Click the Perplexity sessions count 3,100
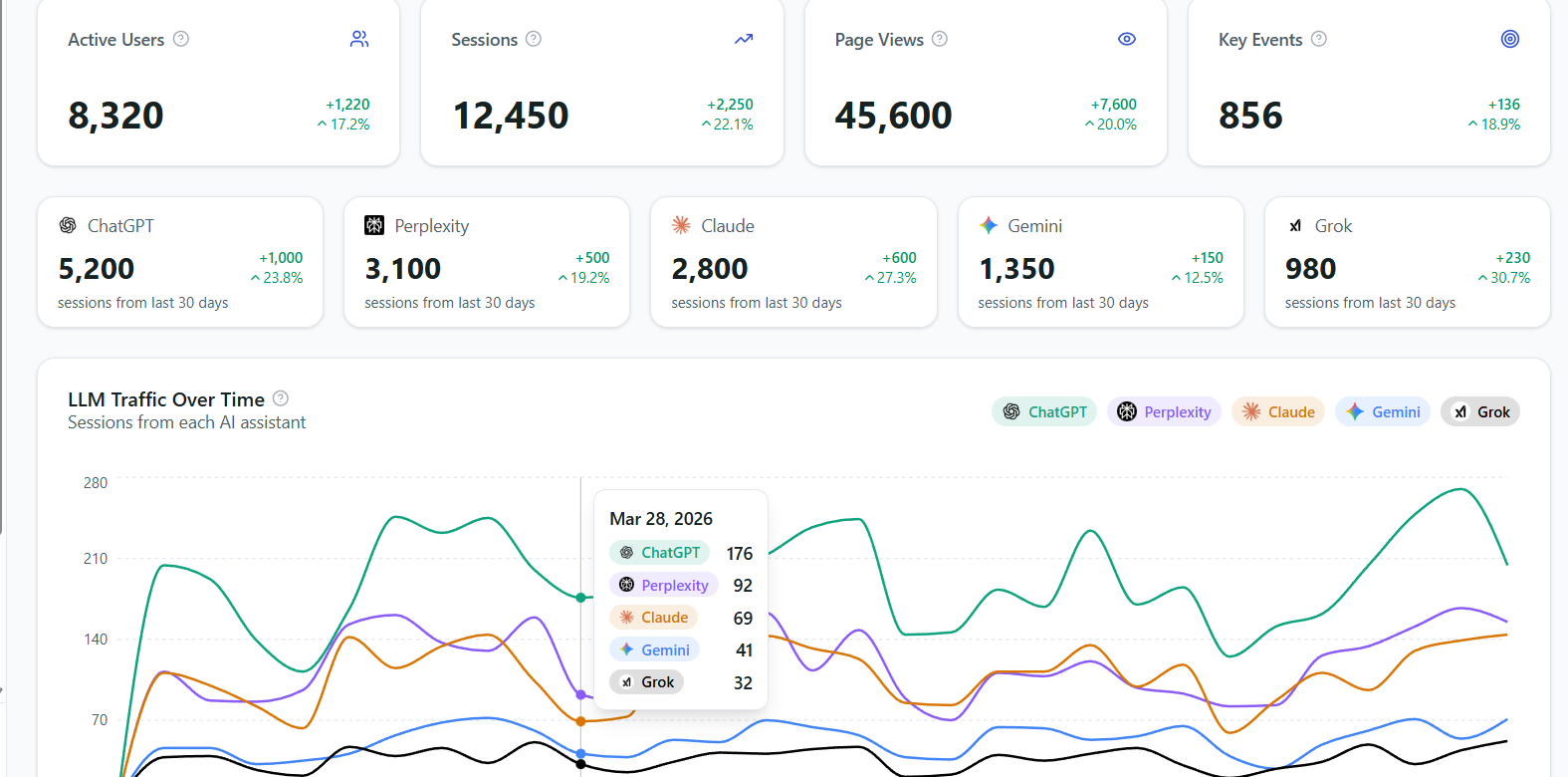 pyautogui.click(x=403, y=269)
